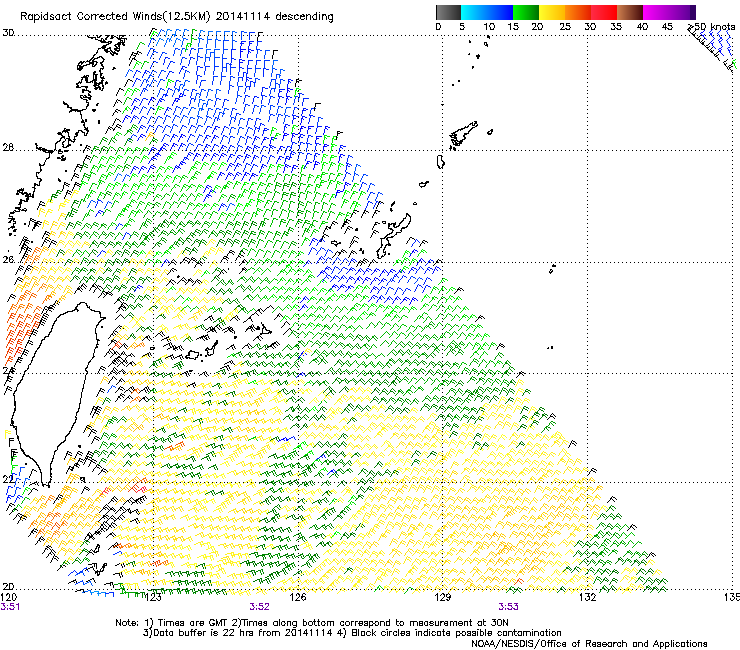This screenshot has height=650, width=740.
Task: Click the 'Rapidsact Corrected Winds(12.5KM)' title
Action: click(116, 17)
